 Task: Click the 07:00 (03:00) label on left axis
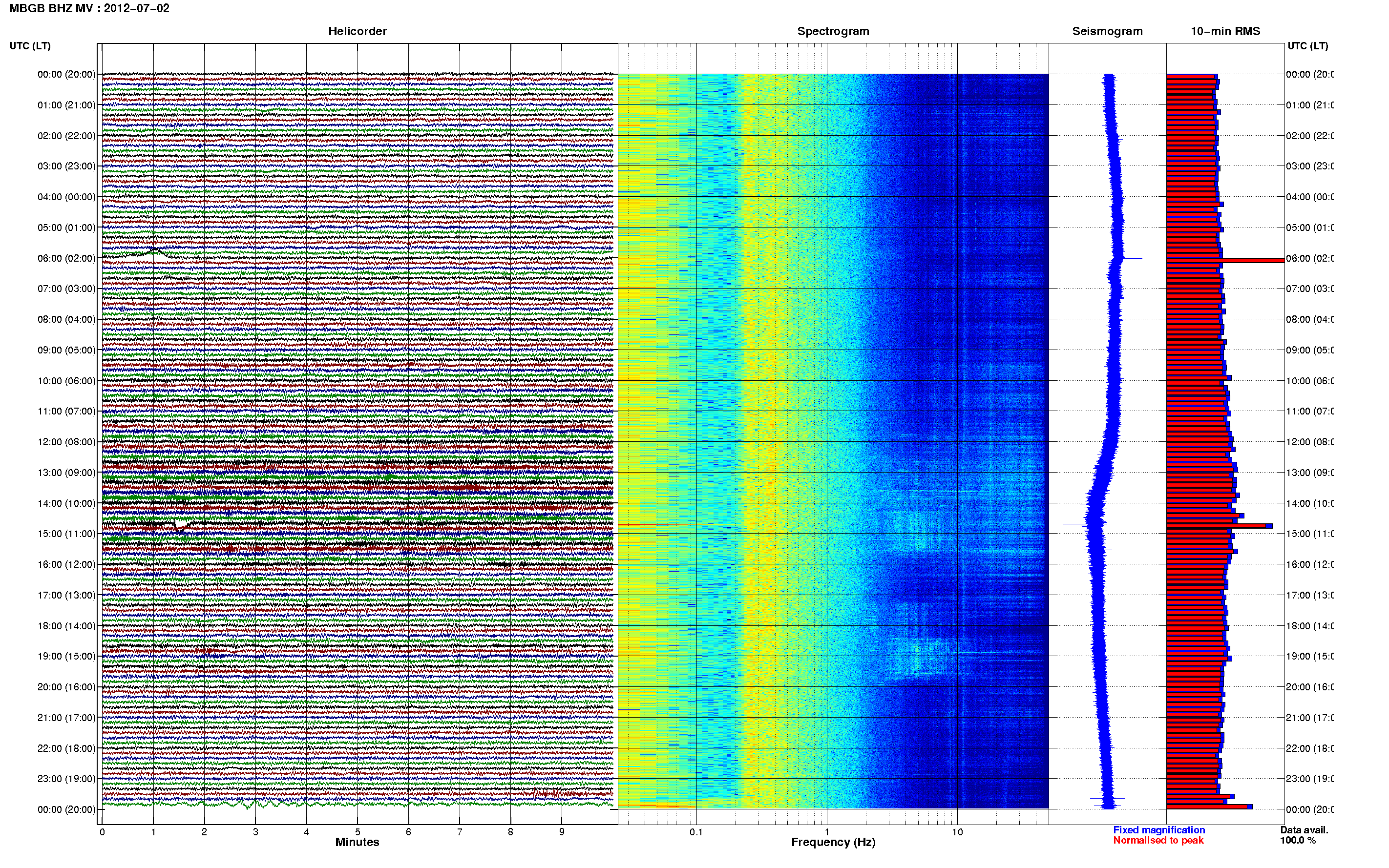coord(66,288)
